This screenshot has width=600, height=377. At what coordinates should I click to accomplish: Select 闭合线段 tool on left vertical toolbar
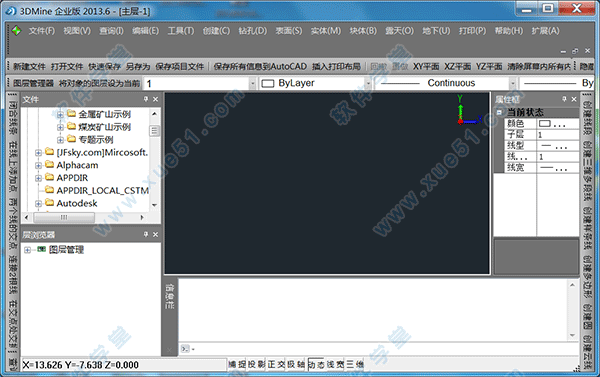(13, 117)
